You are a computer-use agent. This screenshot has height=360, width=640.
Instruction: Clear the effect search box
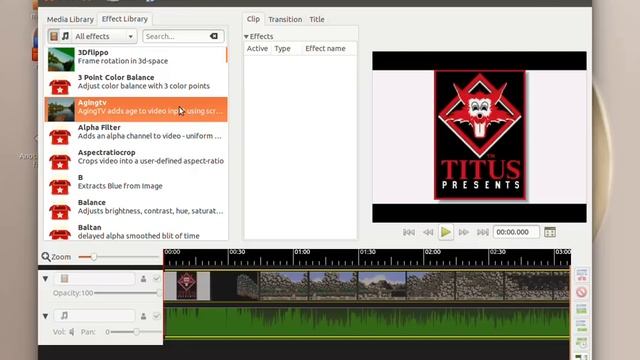[213, 36]
